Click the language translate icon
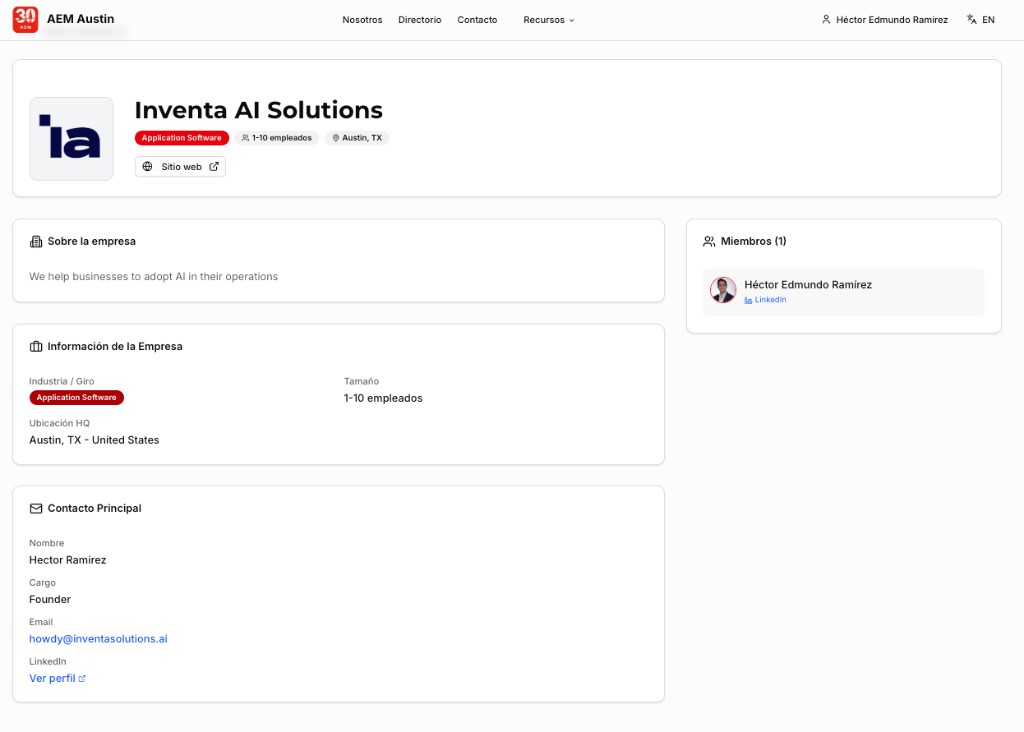 (971, 20)
